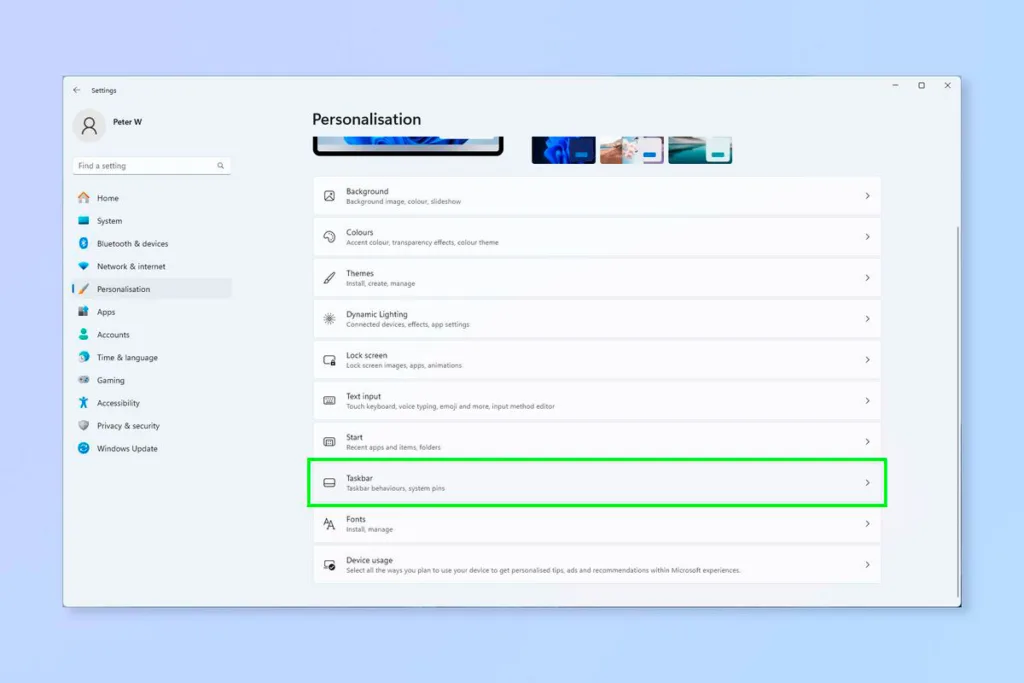The image size is (1024, 683).
Task: Click 'Background image, colour, slideshow' text
Action: pos(404,202)
